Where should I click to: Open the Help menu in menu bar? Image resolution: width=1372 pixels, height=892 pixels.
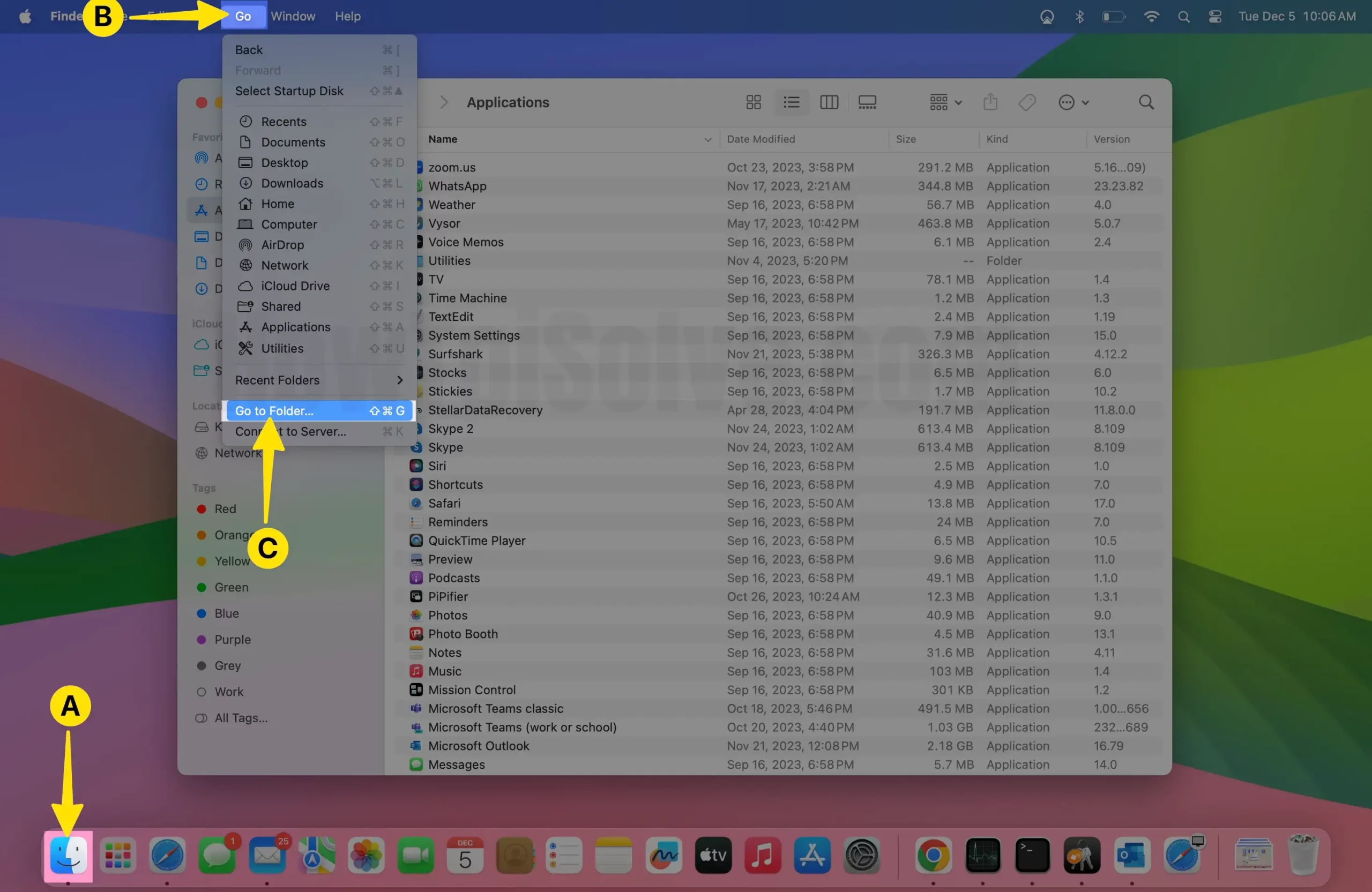pos(348,16)
